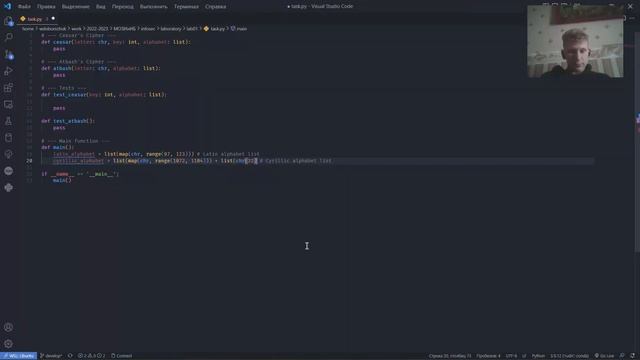Screen dimensions: 640x360
Task: Click the Synchronize Changes icon in status bar
Action: [70, 356]
